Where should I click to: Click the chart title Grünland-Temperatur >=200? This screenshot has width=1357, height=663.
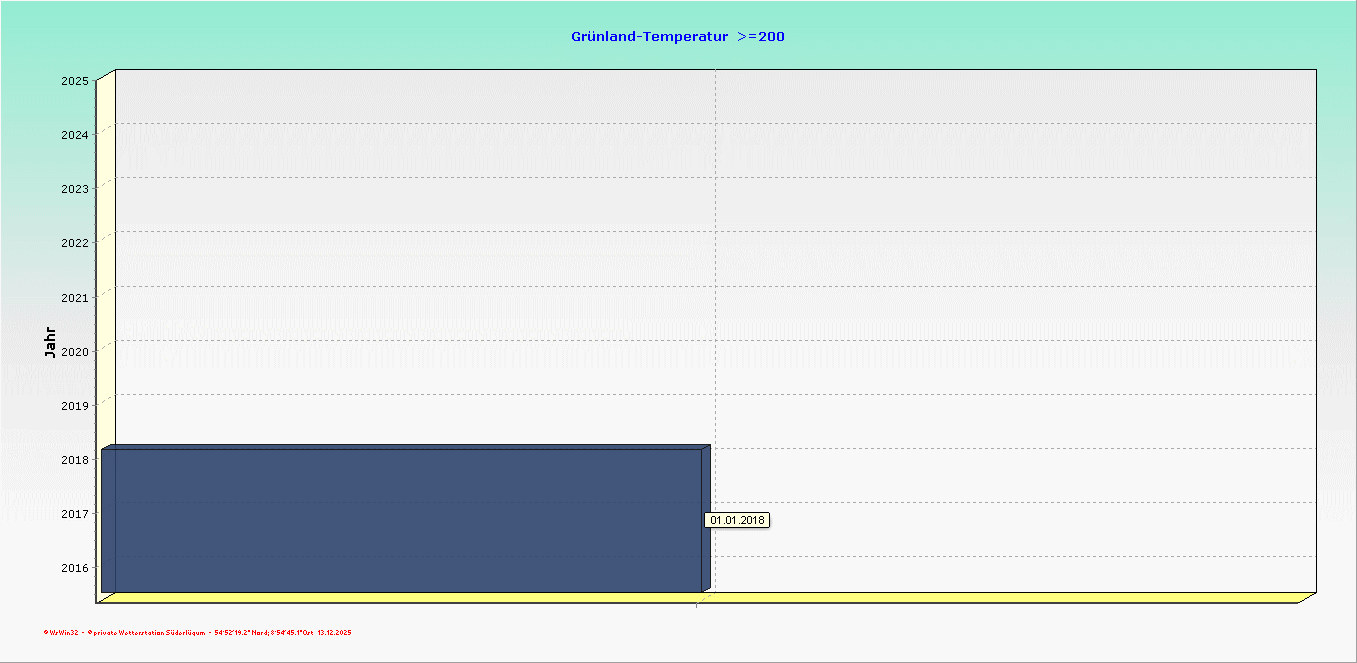(677, 37)
